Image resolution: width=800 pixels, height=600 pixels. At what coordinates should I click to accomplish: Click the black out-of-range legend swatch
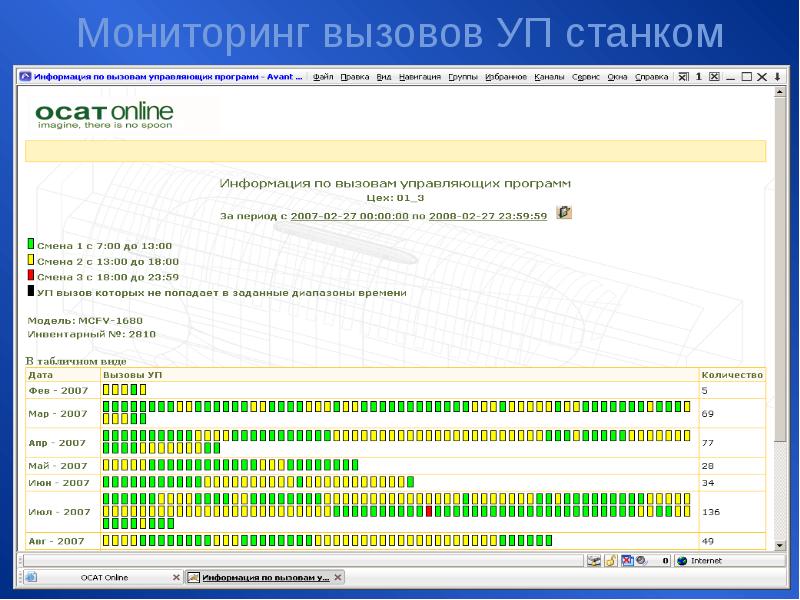click(x=31, y=292)
